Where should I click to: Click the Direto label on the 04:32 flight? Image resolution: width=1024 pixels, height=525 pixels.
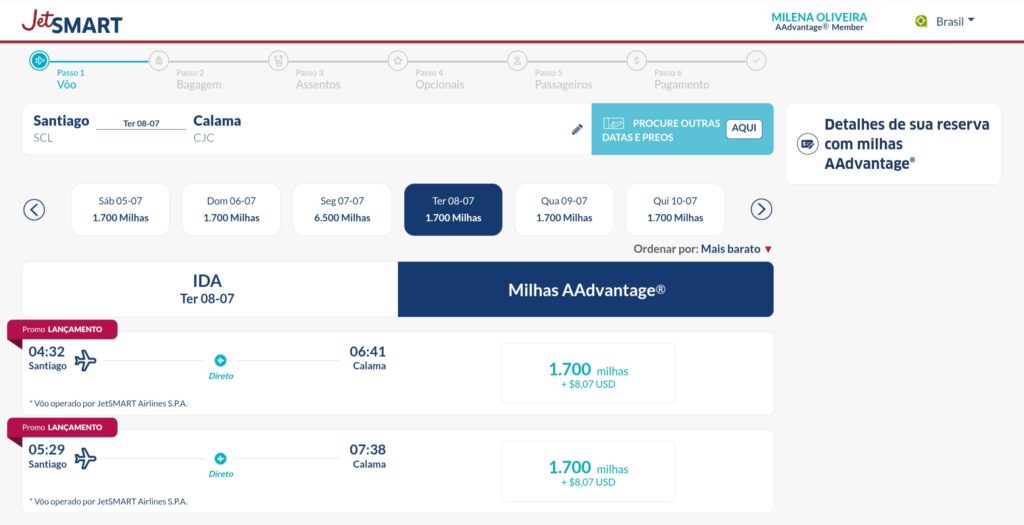coord(221,376)
